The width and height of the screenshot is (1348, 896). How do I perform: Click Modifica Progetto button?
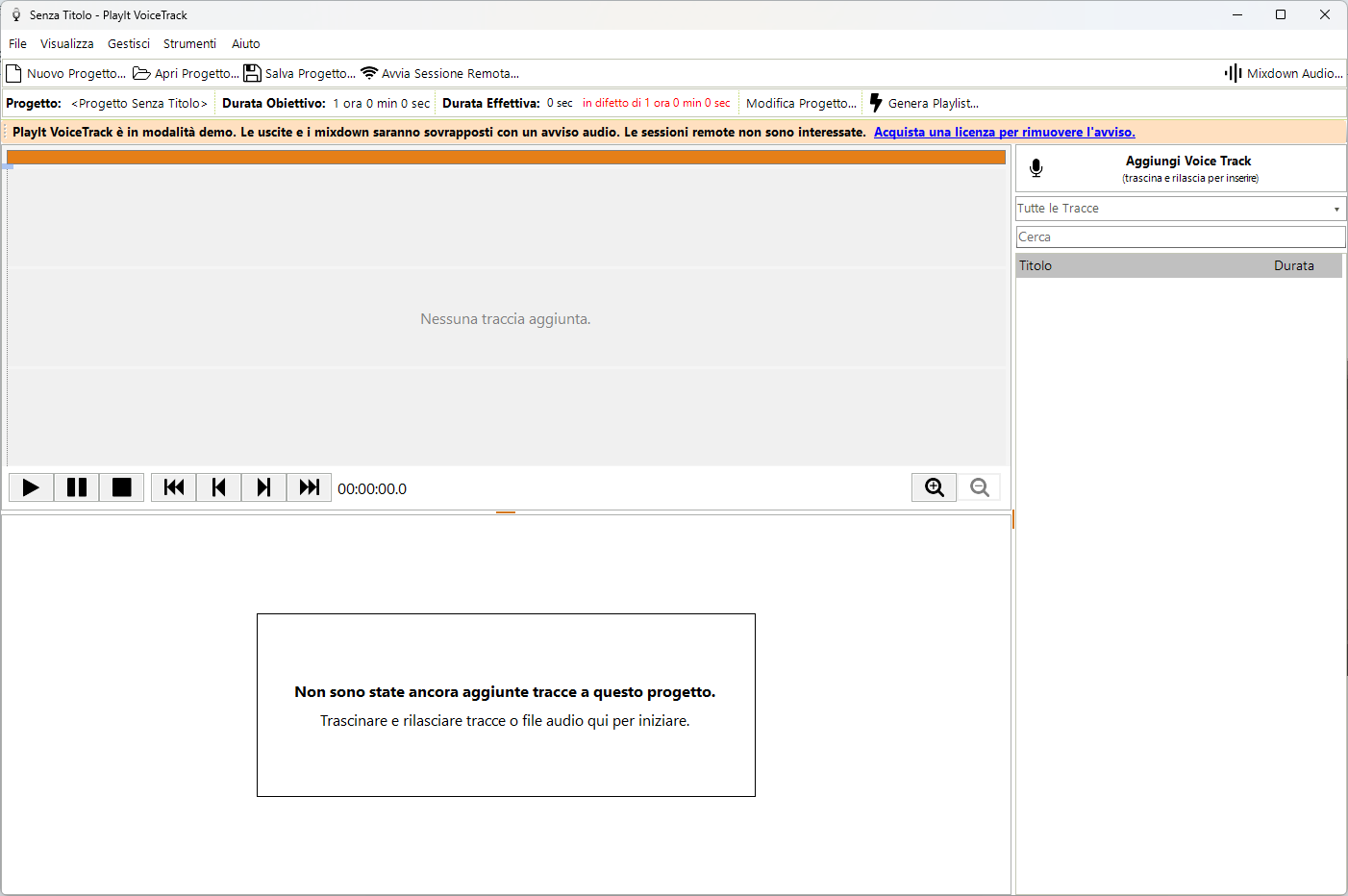click(x=800, y=103)
